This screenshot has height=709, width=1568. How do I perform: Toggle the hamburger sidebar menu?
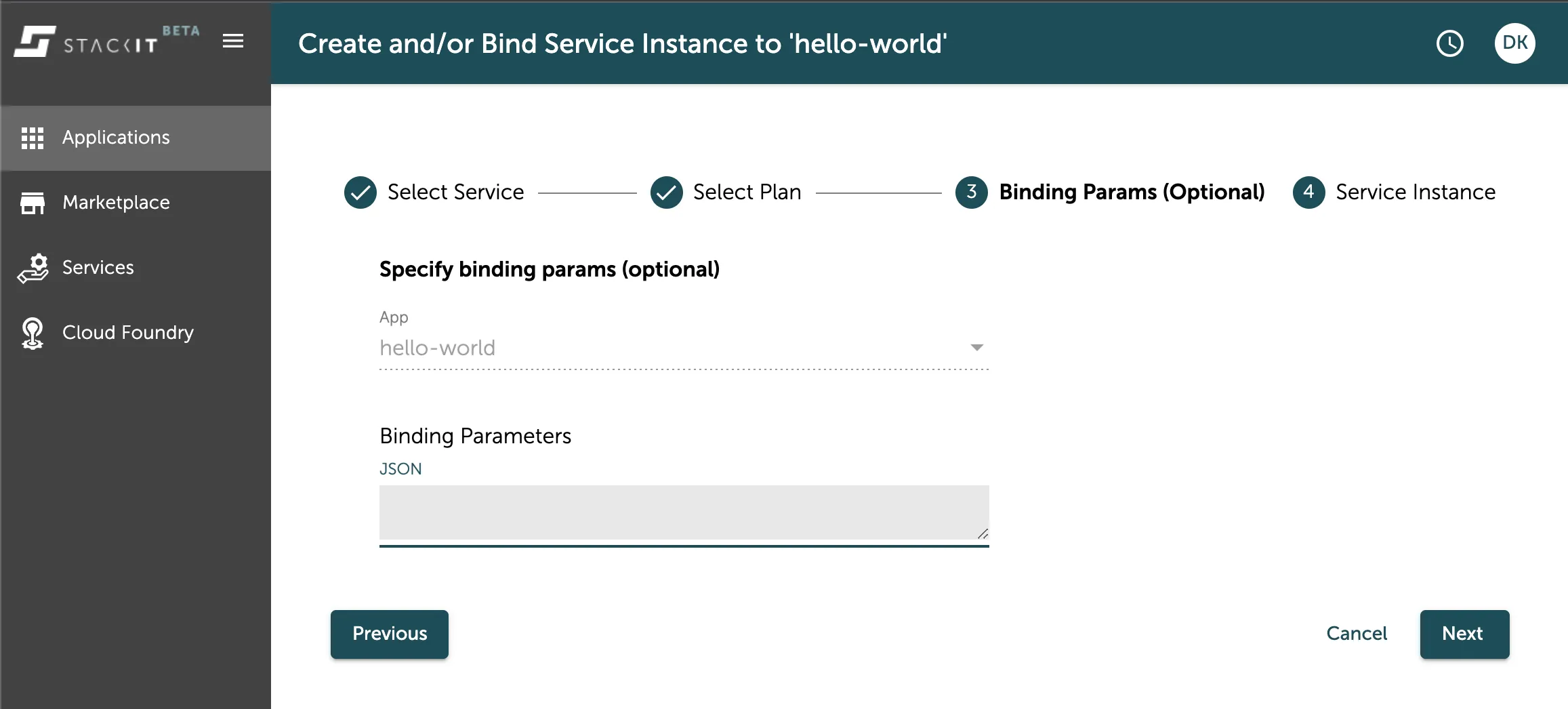coord(233,41)
